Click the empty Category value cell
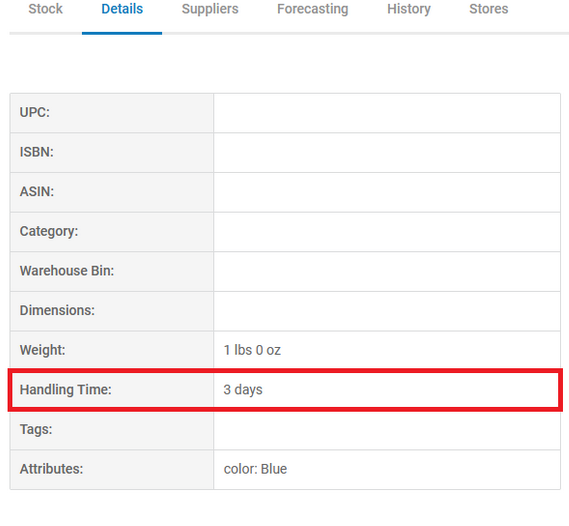 tap(387, 232)
